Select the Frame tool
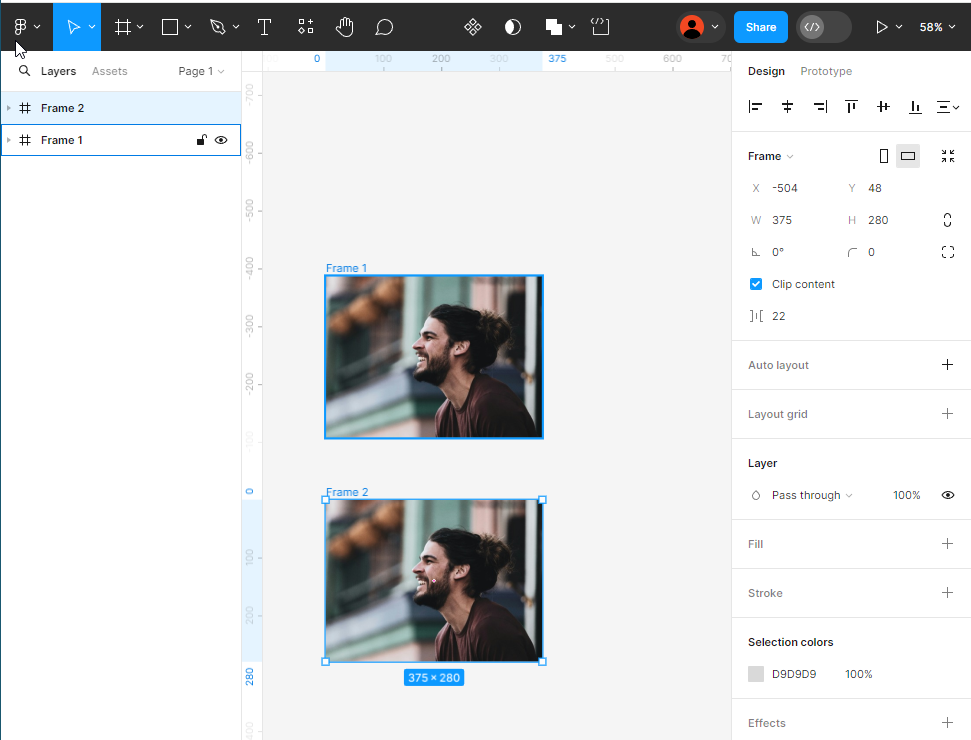This screenshot has width=971, height=740. [123, 27]
